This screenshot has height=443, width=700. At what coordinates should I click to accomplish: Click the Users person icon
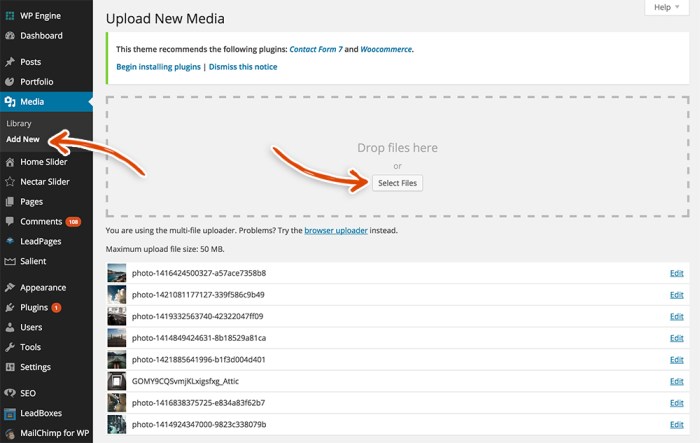(x=10, y=327)
